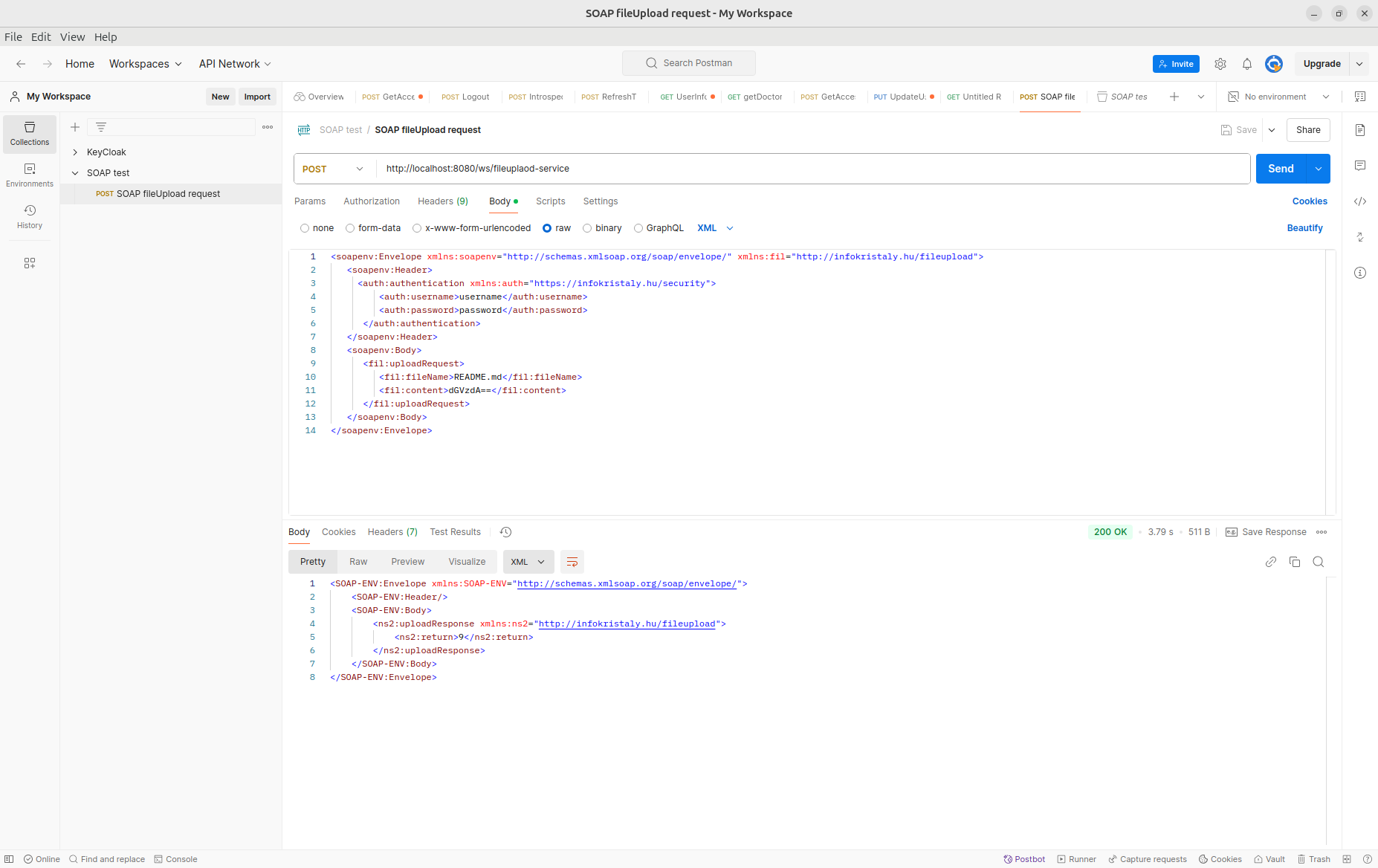Click the forward navigation arrow

tap(48, 64)
